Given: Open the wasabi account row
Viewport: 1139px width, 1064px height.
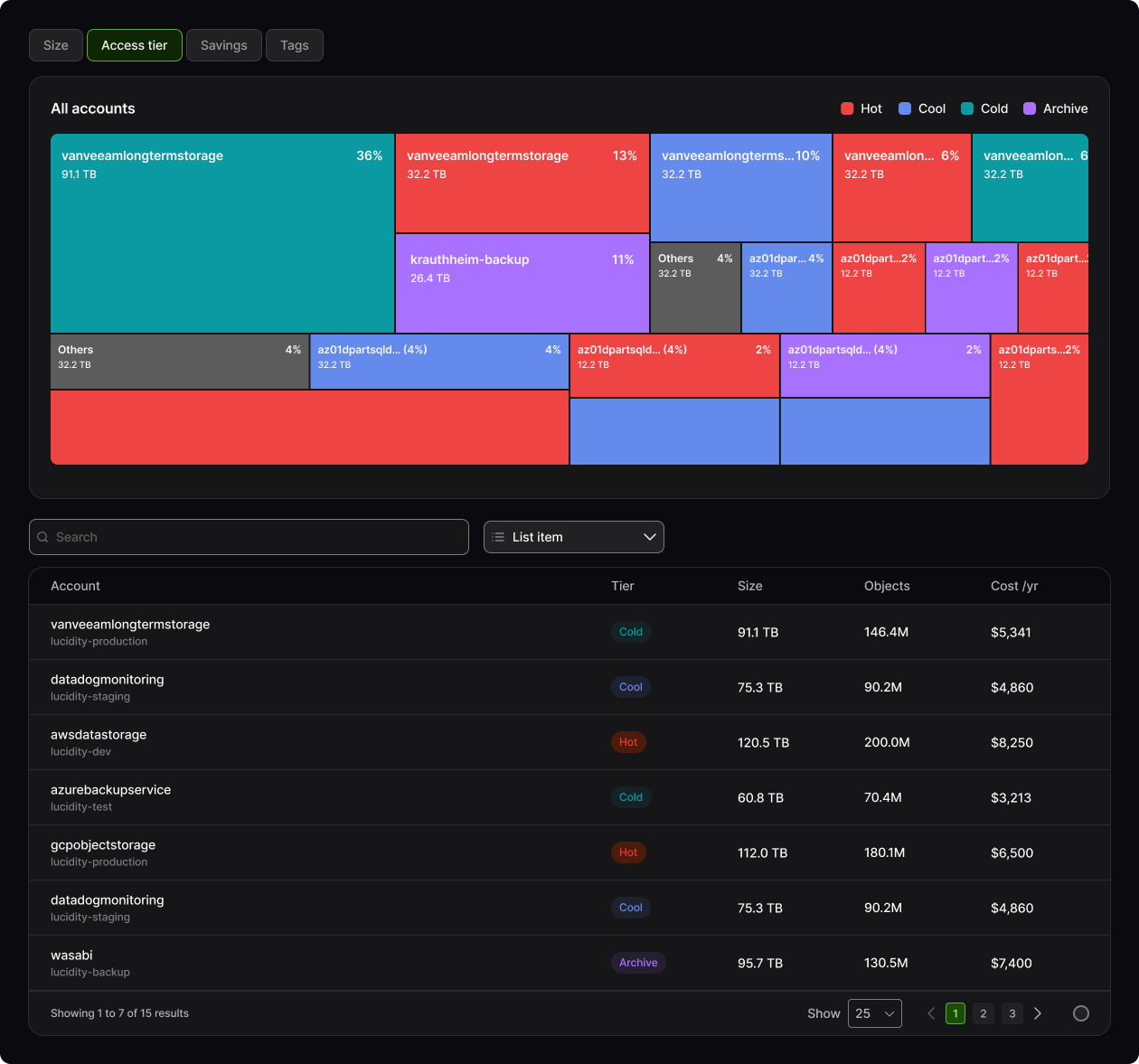Looking at the screenshot, I should [x=569, y=963].
